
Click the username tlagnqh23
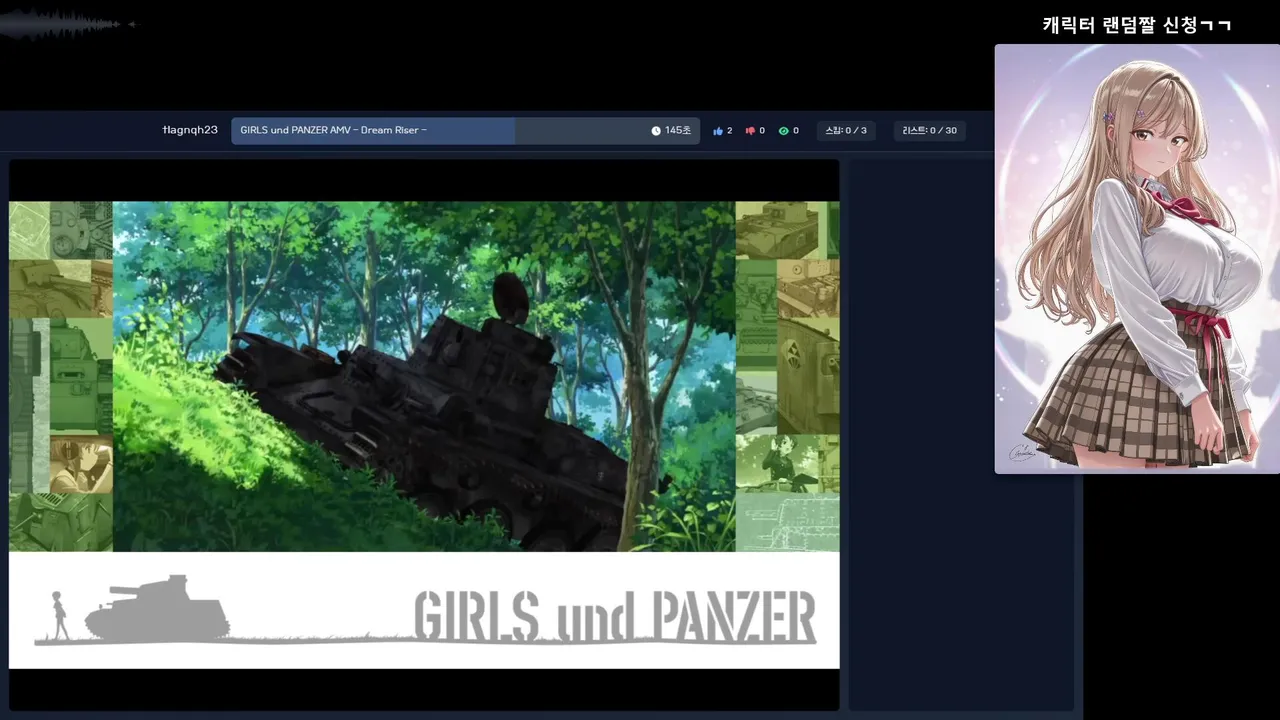pos(190,130)
